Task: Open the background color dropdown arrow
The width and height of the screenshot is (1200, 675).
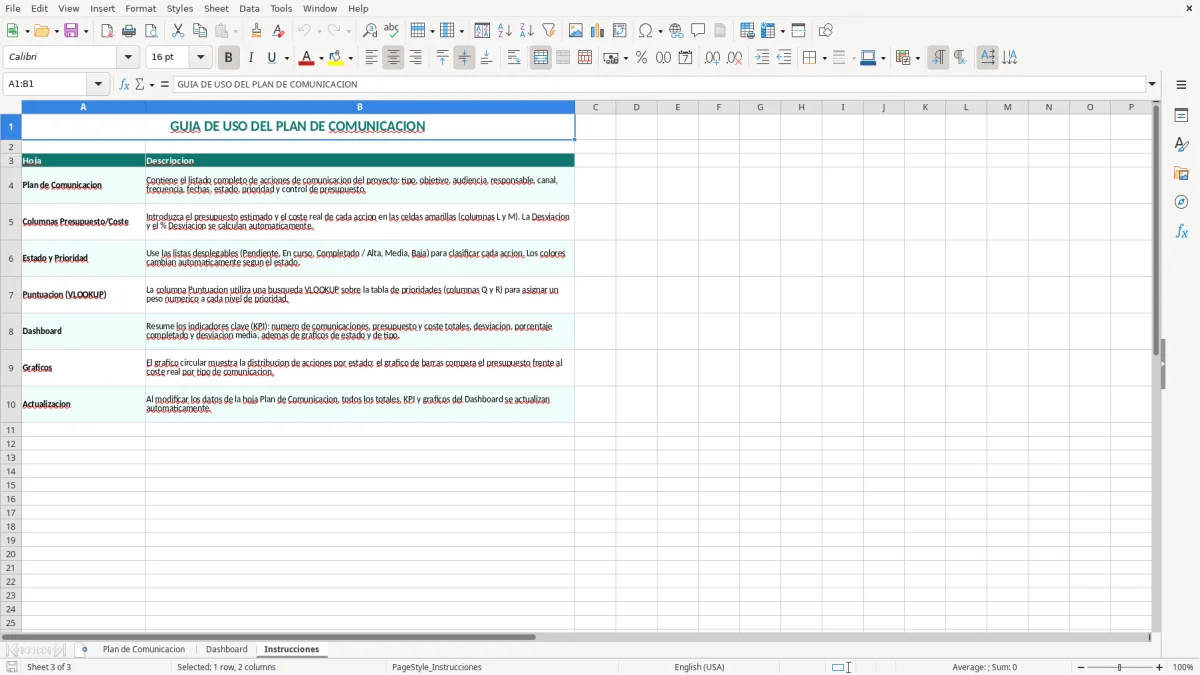Action: point(350,58)
